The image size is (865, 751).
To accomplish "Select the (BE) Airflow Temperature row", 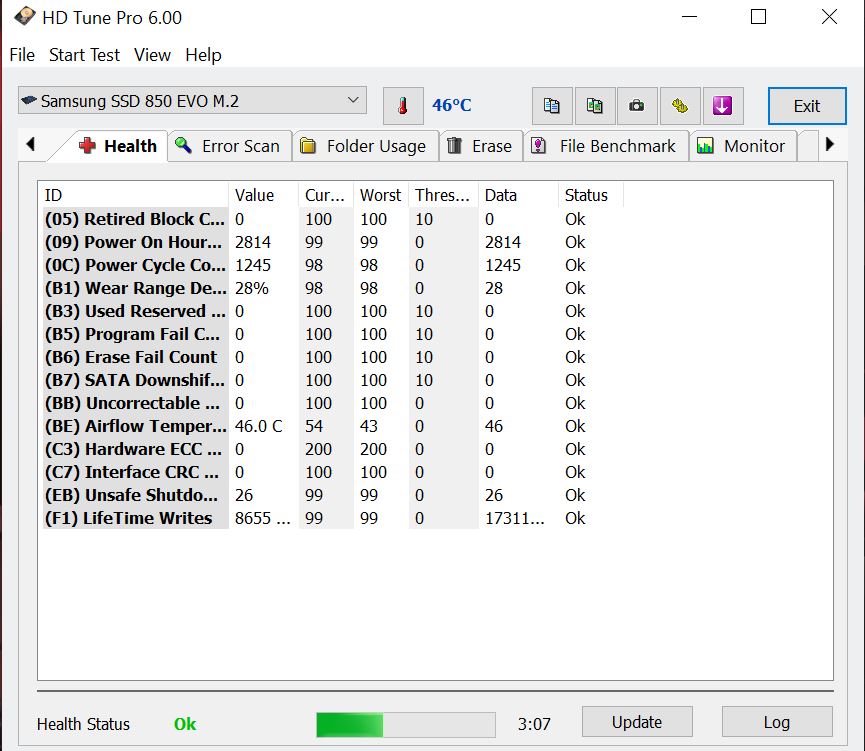I will coord(331,426).
